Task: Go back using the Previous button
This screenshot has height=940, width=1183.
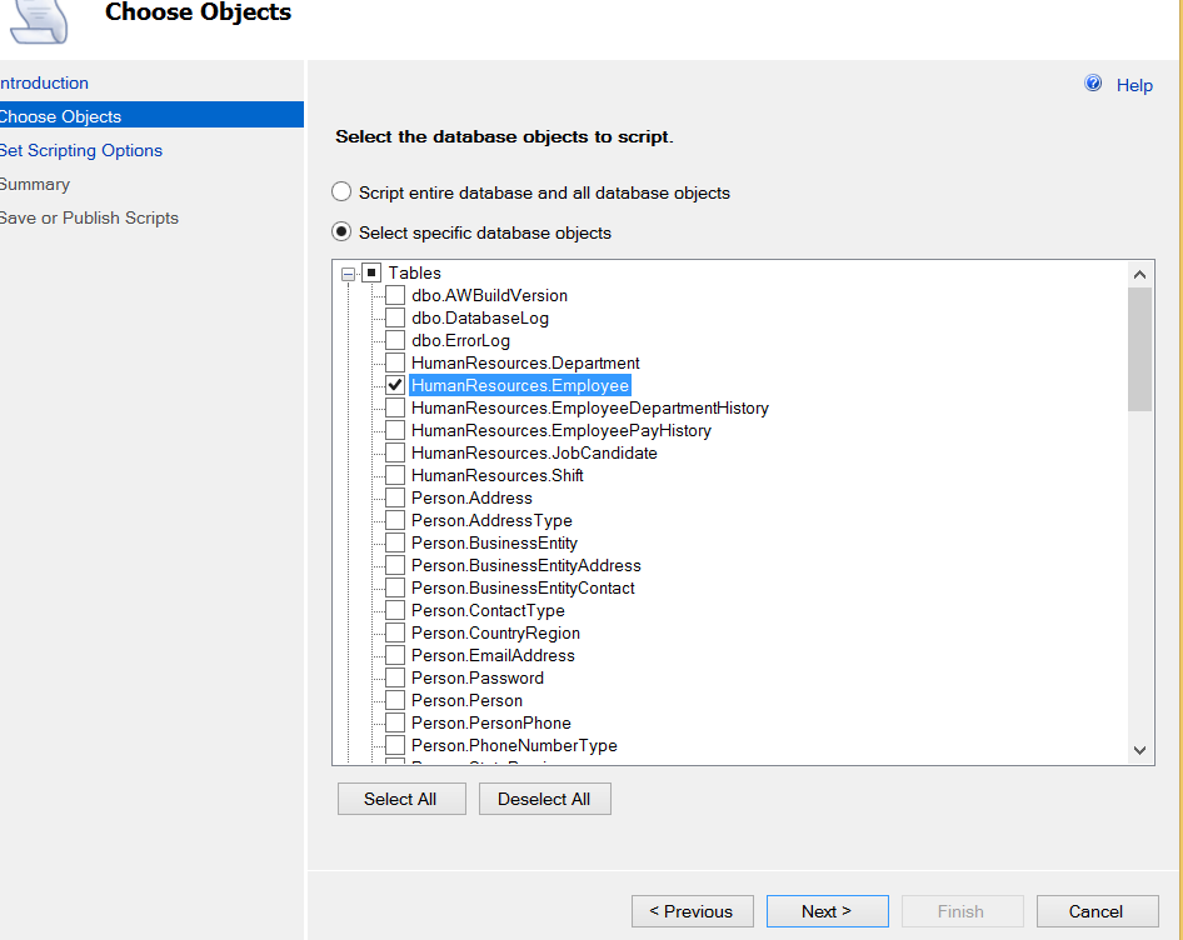Action: (693, 911)
